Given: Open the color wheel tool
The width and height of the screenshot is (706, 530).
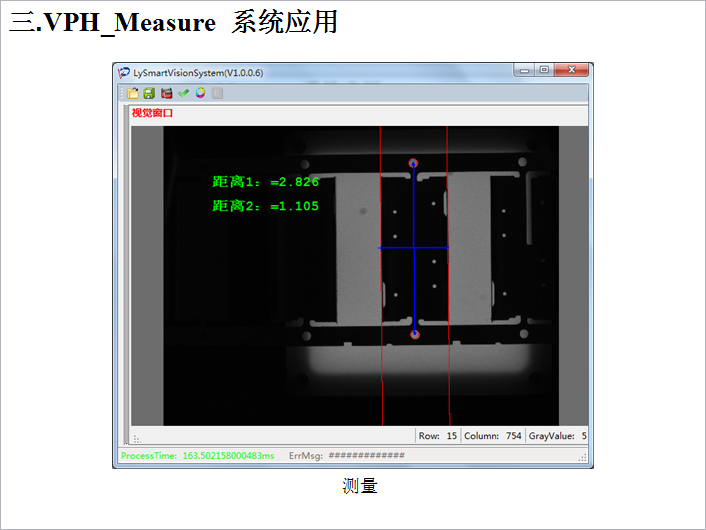Looking at the screenshot, I should click(200, 93).
